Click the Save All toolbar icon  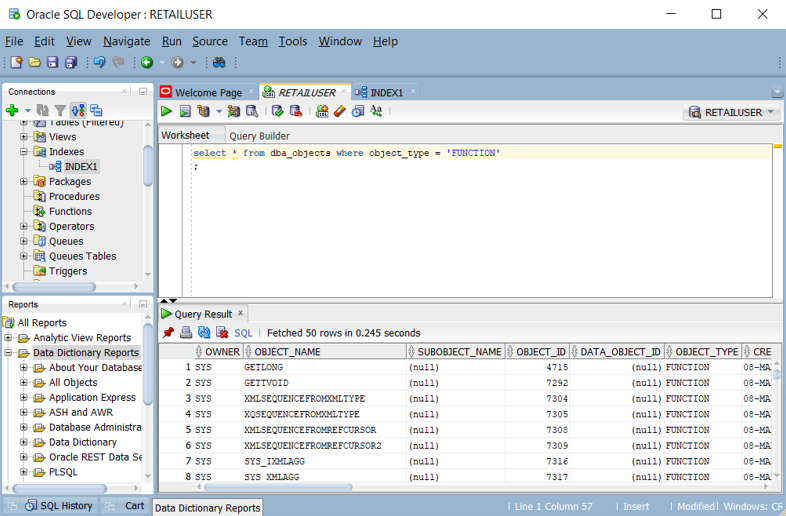pos(71,63)
